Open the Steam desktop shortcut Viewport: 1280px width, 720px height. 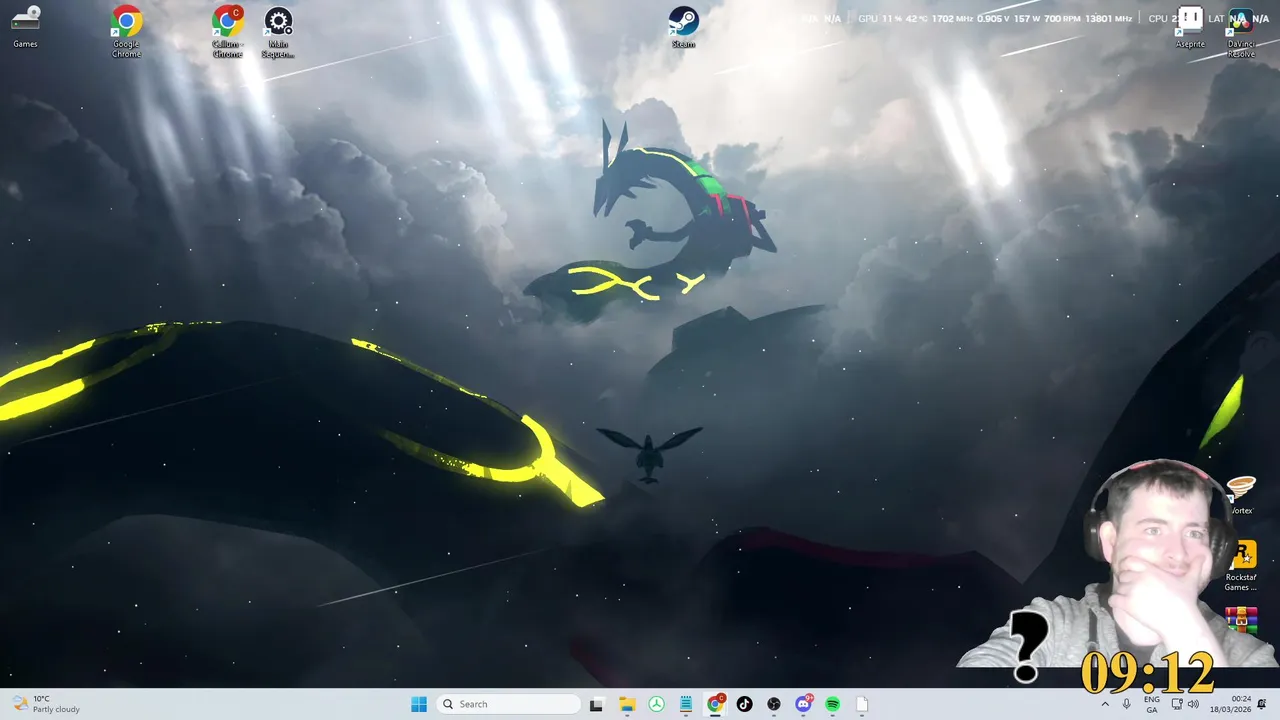click(x=683, y=27)
